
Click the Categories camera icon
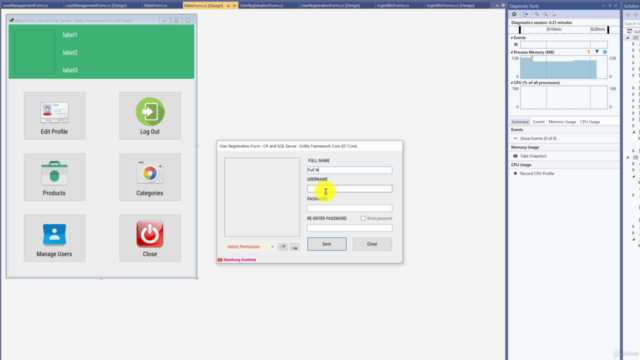150,173
